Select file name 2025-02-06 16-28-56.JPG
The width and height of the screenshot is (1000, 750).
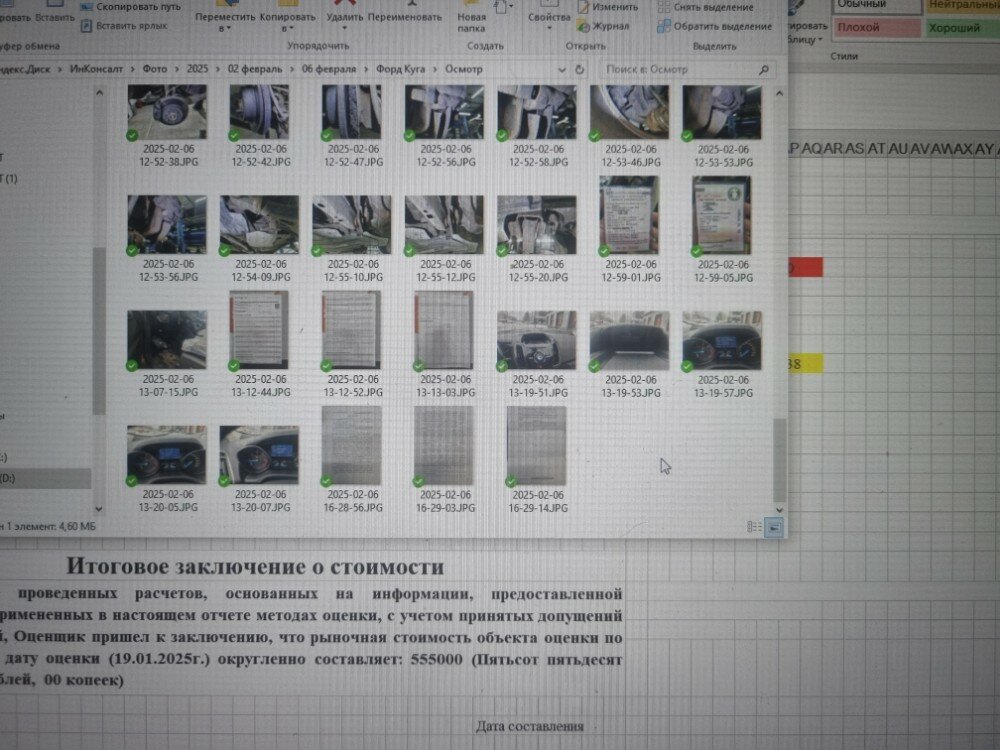(353, 501)
